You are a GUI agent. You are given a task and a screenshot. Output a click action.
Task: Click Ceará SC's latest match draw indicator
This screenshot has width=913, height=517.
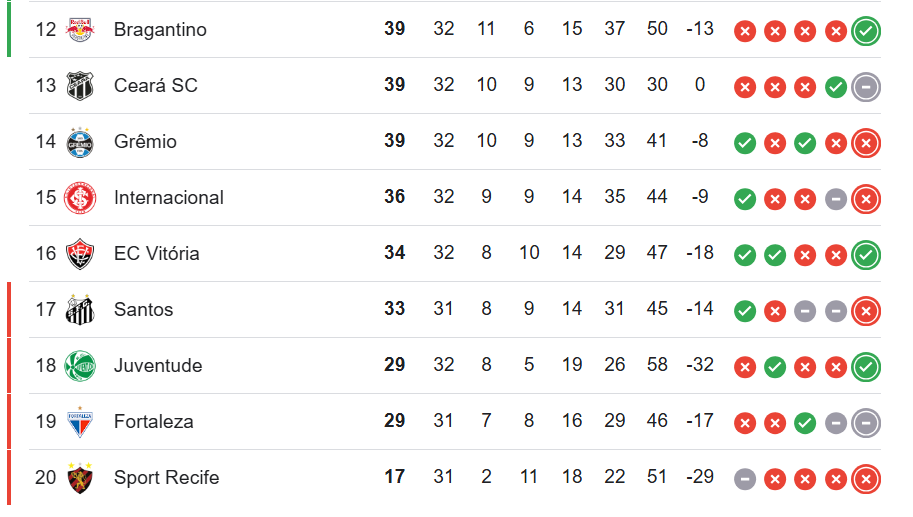[x=866, y=87]
